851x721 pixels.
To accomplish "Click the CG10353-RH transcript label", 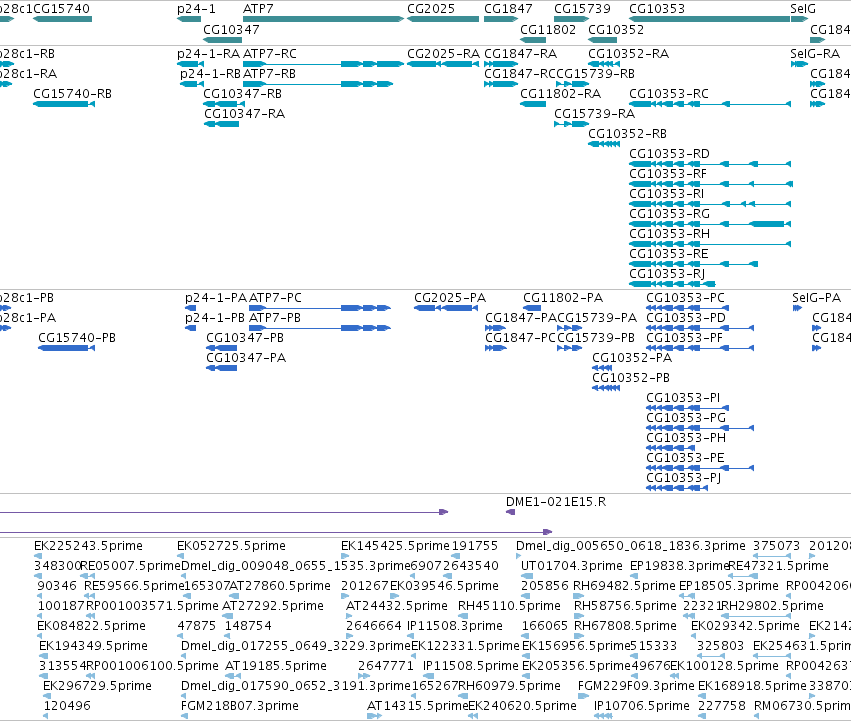I will 669,234.
